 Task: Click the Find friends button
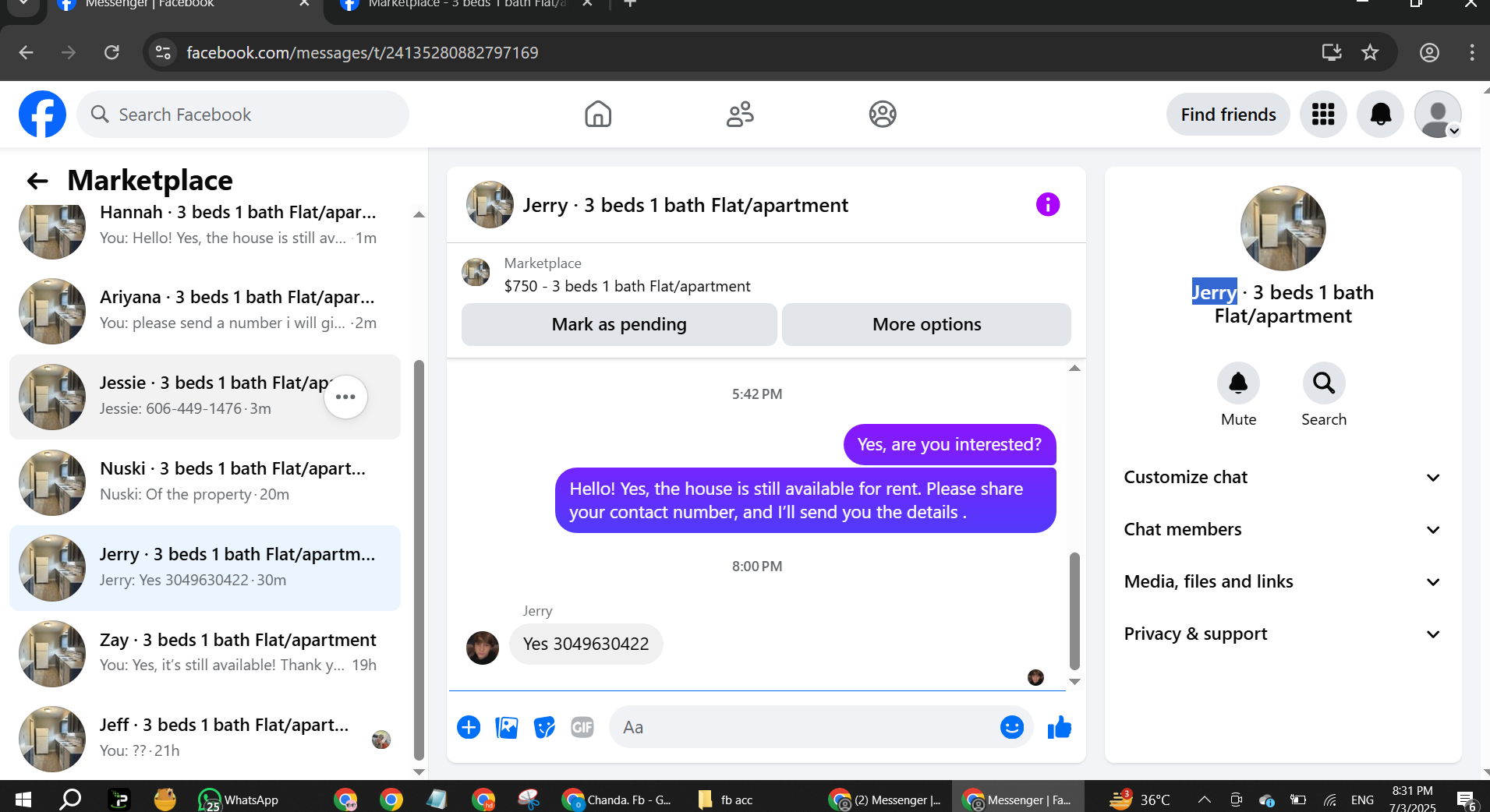1228,115
